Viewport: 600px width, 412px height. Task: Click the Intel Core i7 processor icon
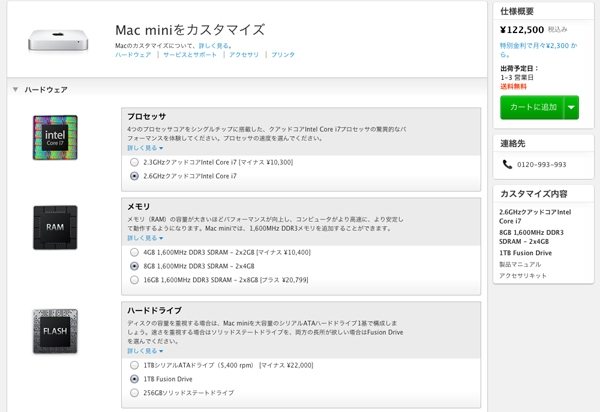click(55, 138)
